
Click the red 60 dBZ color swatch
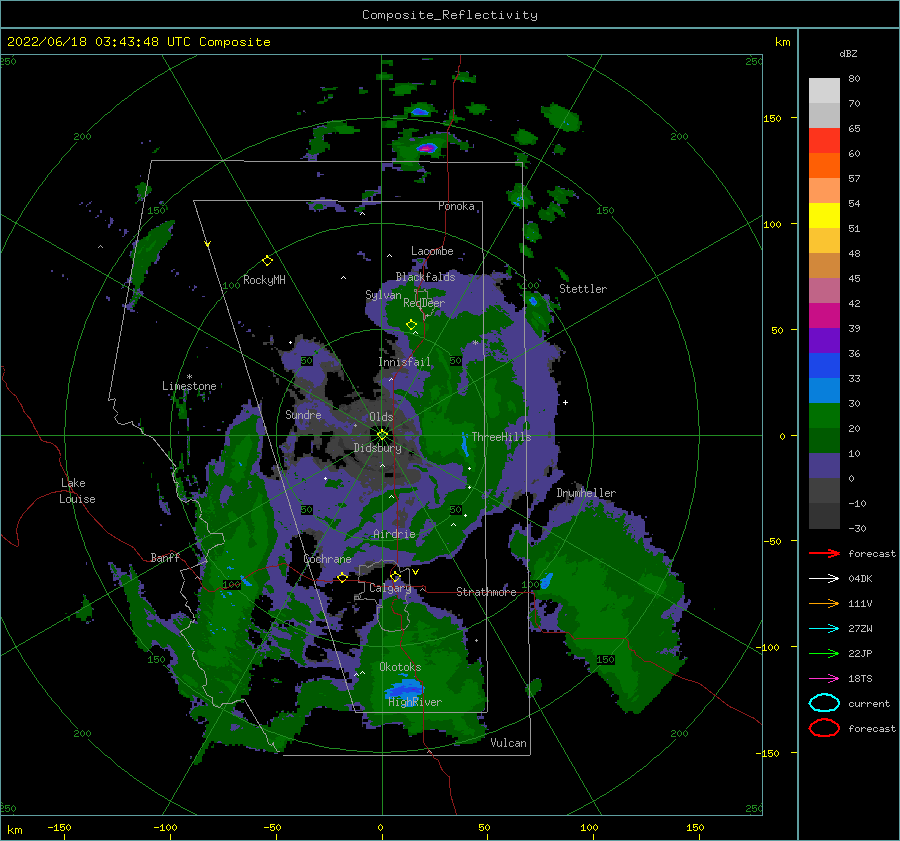824,141
